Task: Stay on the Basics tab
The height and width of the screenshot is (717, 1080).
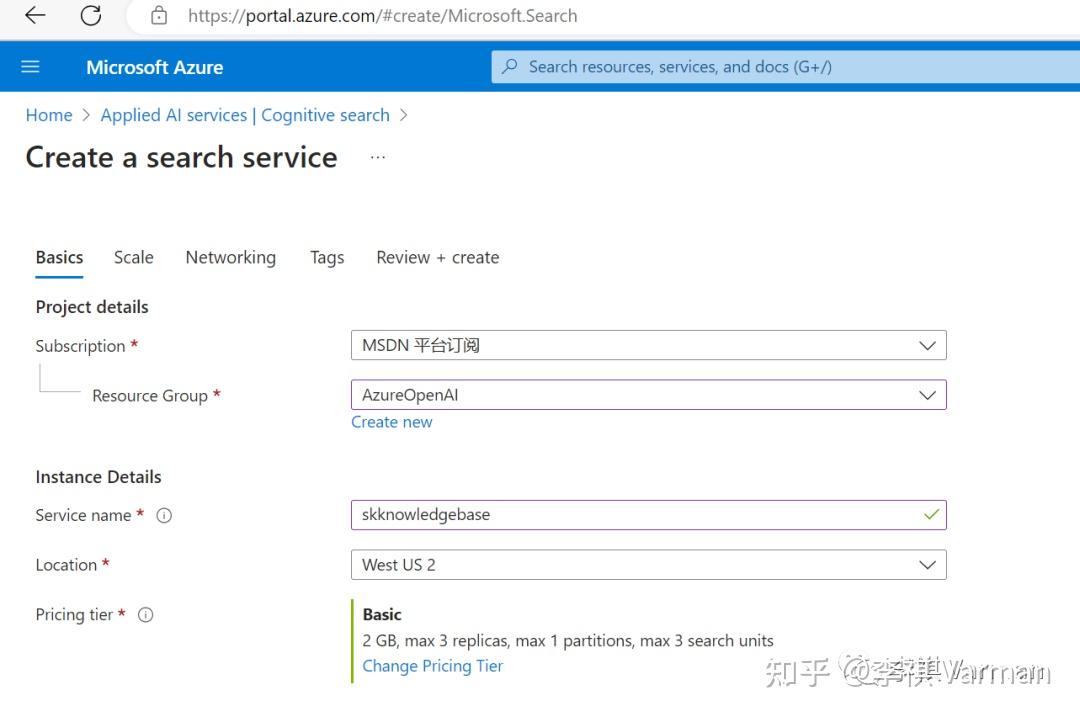Action: (x=59, y=257)
